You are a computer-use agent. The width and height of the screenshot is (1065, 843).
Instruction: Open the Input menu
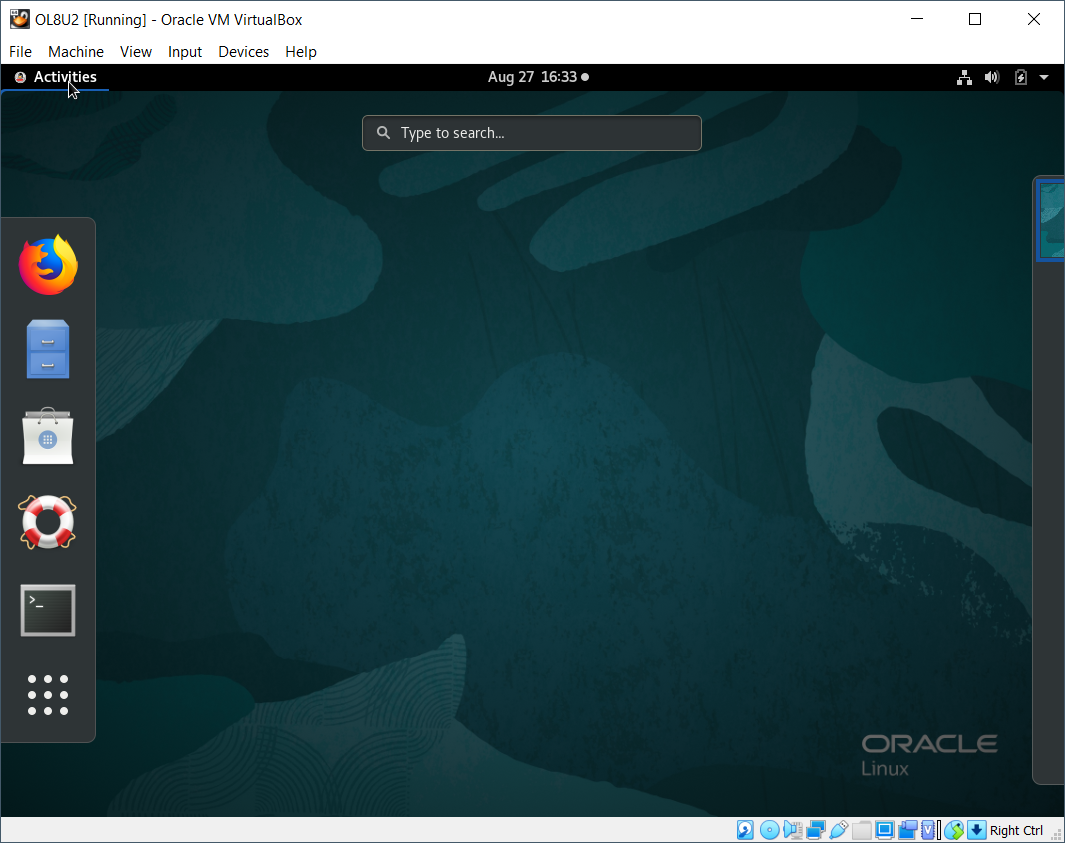click(184, 52)
